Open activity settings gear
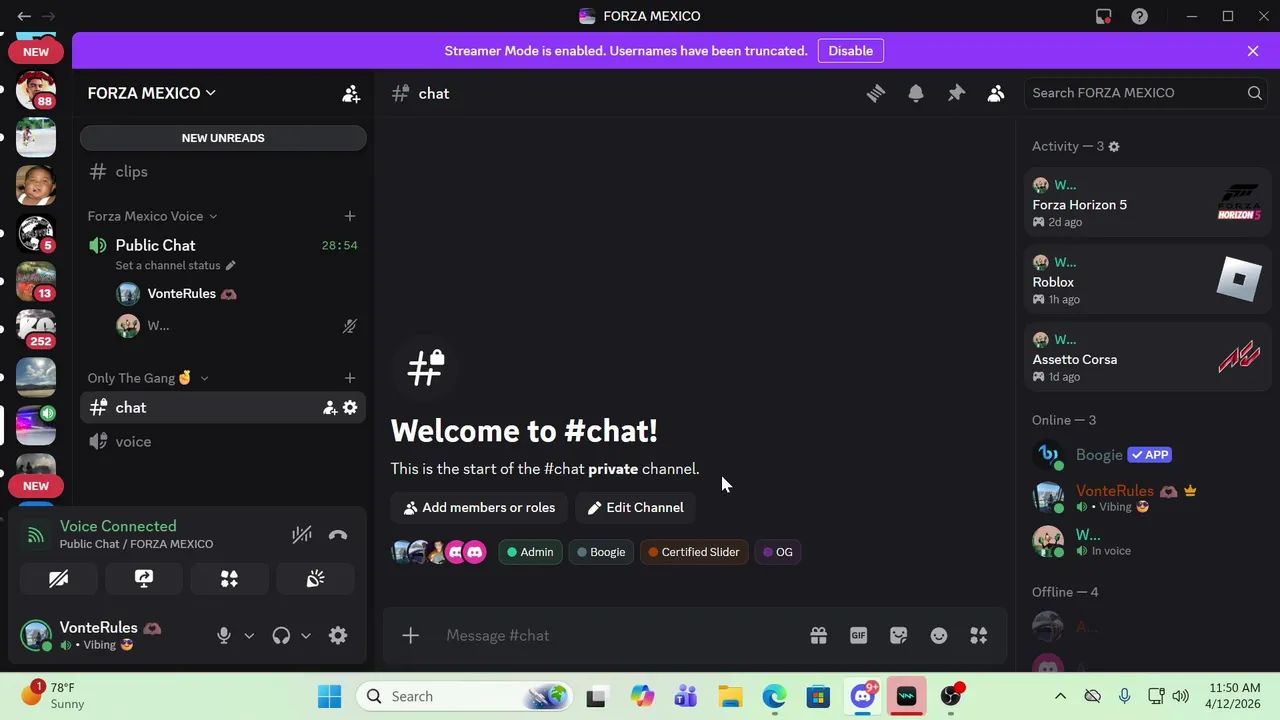 point(1114,146)
